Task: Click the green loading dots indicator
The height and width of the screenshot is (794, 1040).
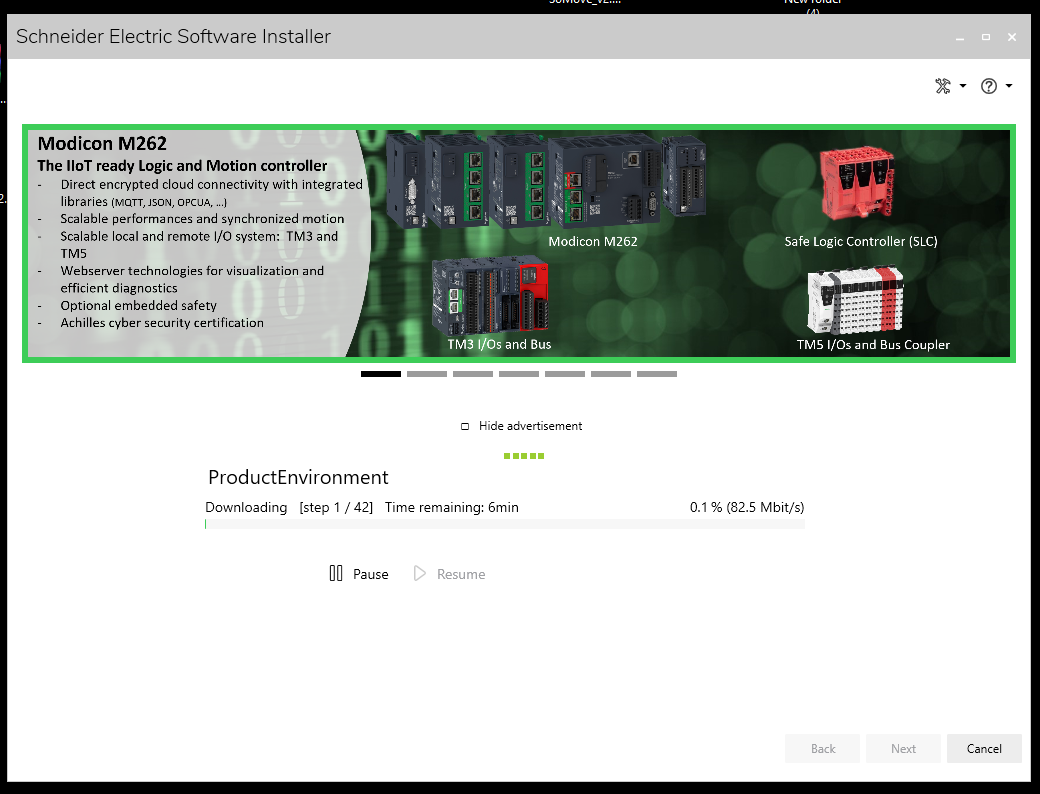Action: pos(524,456)
